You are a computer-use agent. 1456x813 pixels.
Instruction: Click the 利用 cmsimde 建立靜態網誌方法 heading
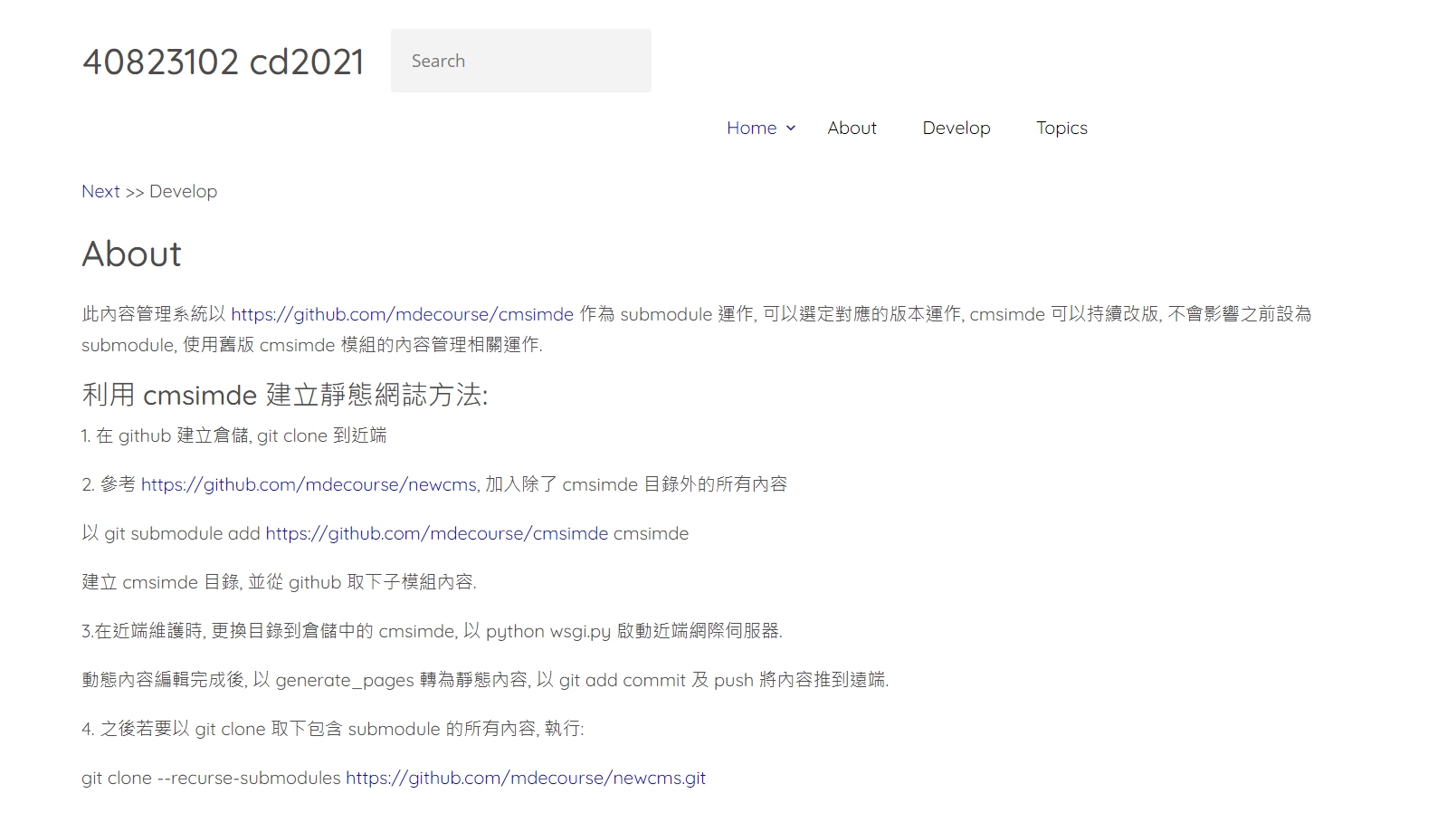(284, 395)
